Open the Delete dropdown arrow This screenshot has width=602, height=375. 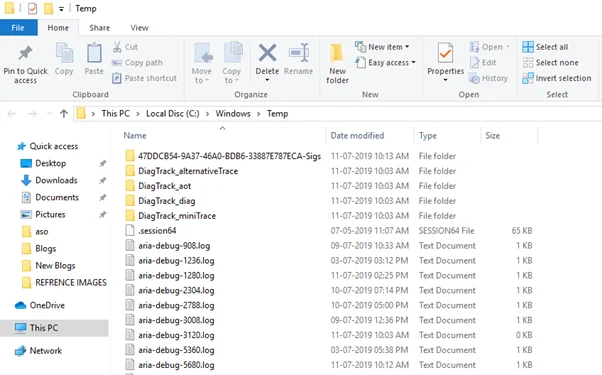point(267,80)
